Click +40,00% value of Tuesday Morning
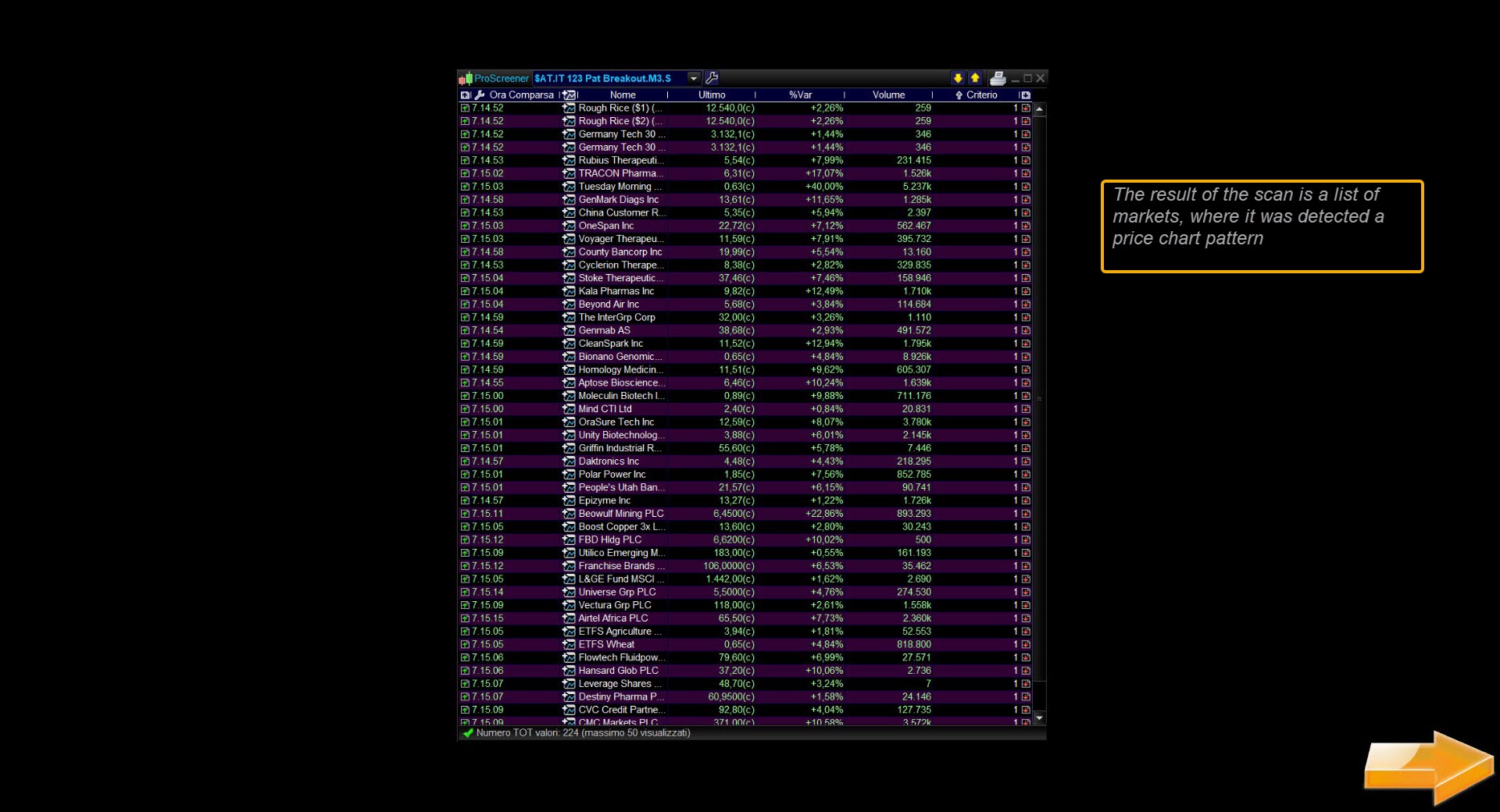Image resolution: width=1500 pixels, height=812 pixels. coord(824,187)
